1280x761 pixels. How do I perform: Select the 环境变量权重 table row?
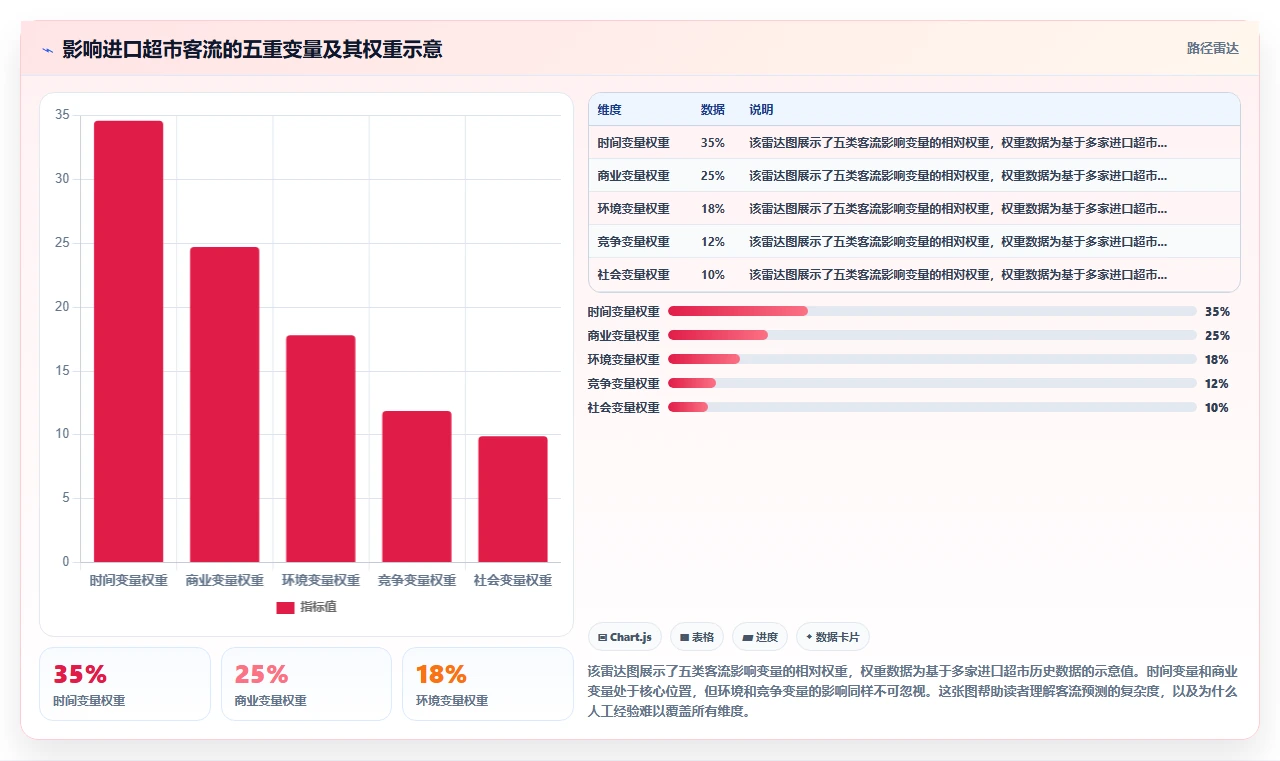tap(914, 208)
